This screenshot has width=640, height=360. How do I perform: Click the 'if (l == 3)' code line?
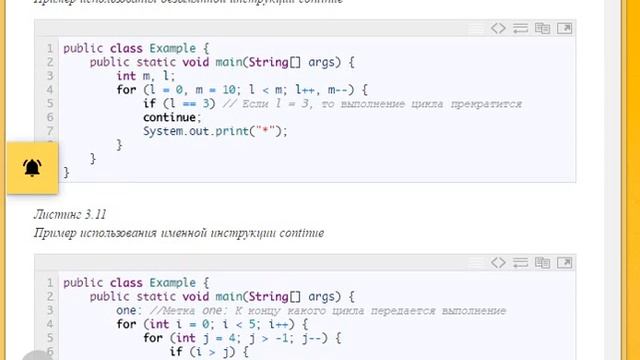pyautogui.click(x=332, y=103)
